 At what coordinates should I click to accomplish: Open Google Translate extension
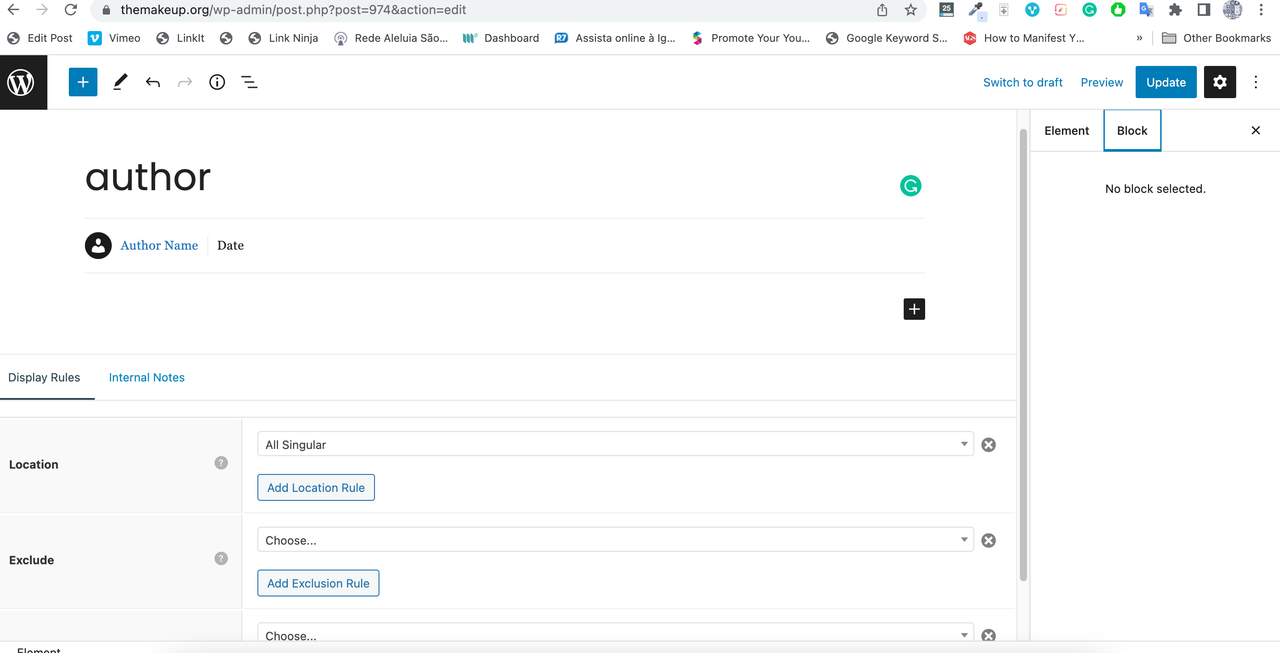1147,10
